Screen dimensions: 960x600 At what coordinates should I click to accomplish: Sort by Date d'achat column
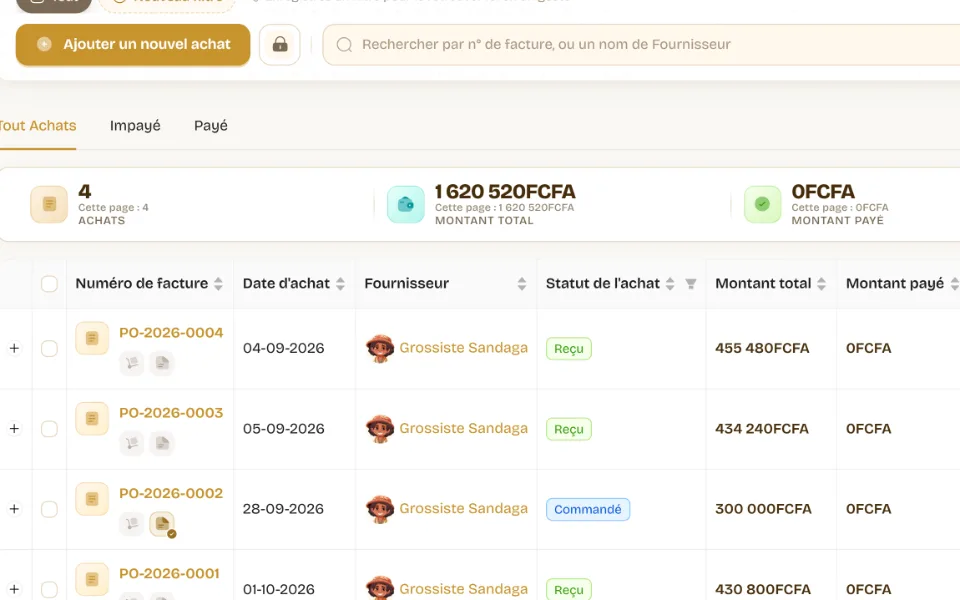(x=340, y=284)
